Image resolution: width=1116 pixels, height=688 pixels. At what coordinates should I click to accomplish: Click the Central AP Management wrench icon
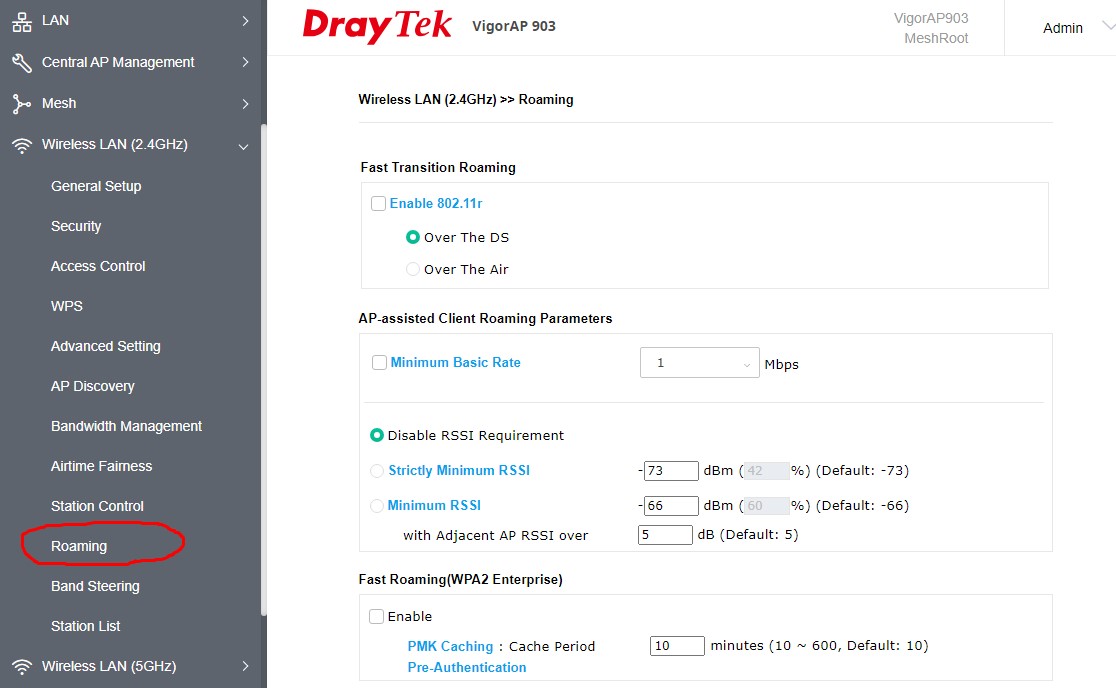pos(21,62)
